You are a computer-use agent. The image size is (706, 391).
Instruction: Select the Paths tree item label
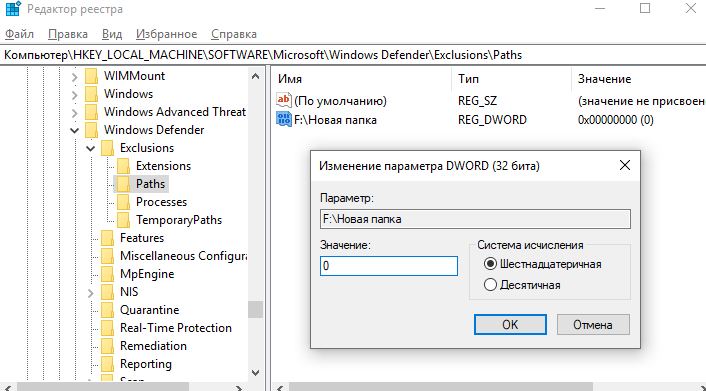[150, 184]
